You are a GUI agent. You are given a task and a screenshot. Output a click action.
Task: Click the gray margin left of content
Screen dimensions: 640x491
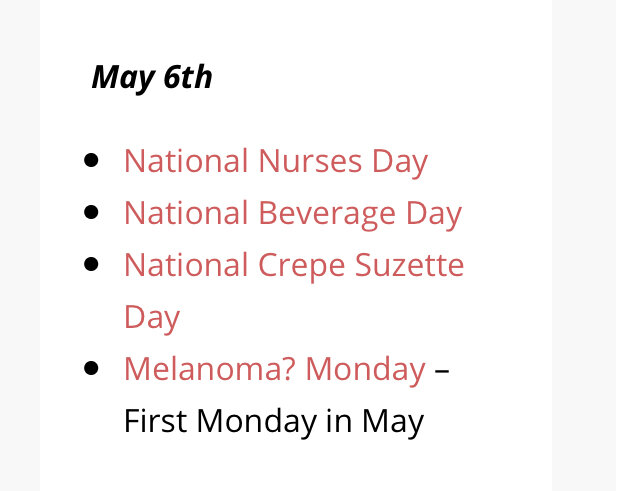(x=20, y=245)
